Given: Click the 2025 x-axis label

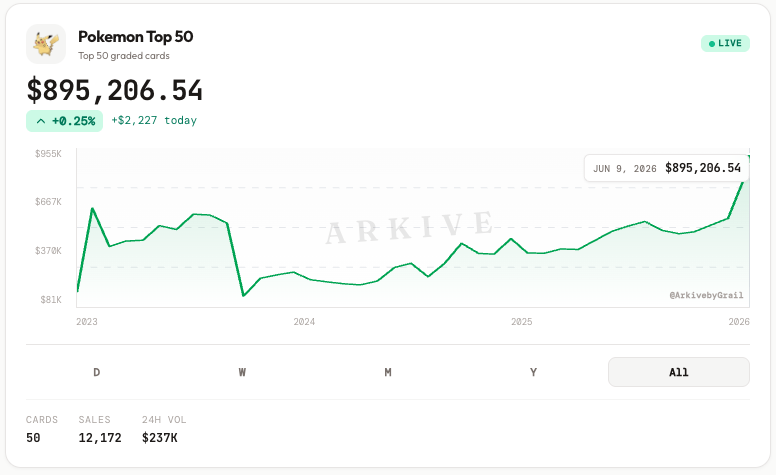Looking at the screenshot, I should coord(522,322).
